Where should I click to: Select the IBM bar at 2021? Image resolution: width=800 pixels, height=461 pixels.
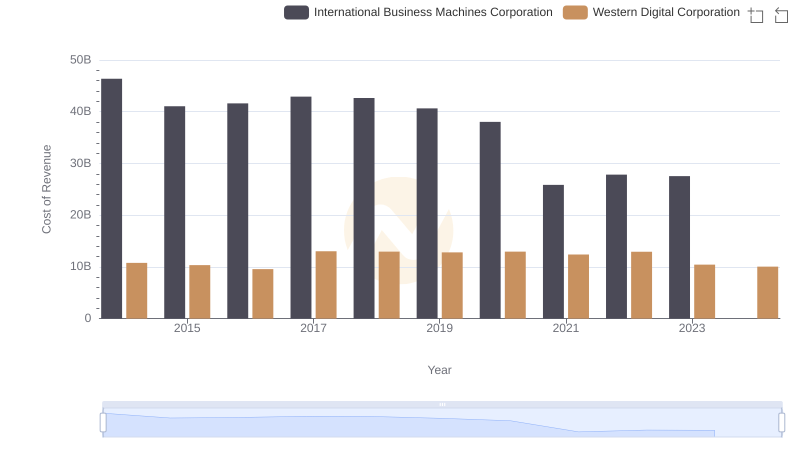click(x=554, y=251)
